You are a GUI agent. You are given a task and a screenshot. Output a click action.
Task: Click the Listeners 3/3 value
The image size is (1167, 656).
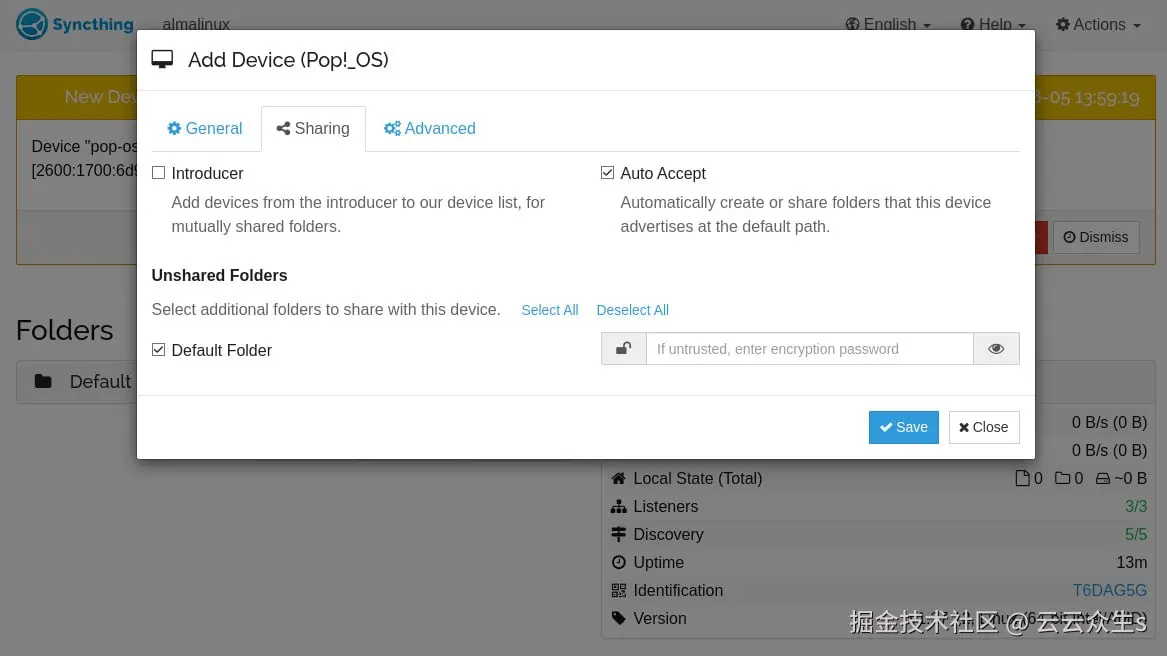click(x=1136, y=507)
